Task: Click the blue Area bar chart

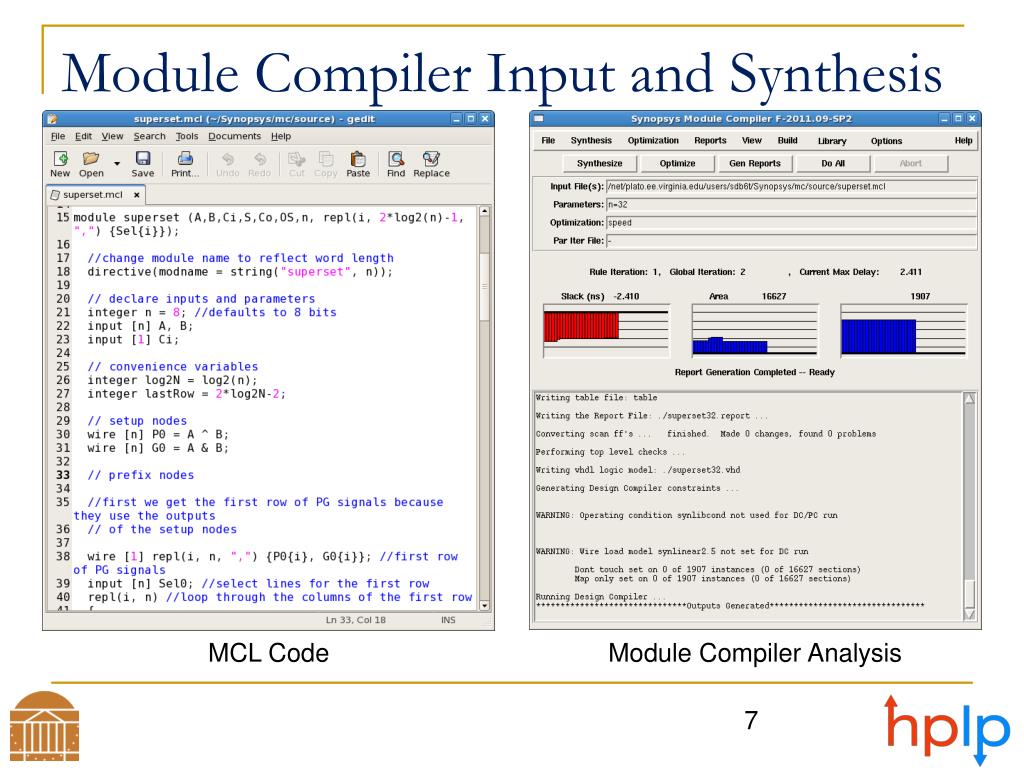Action: click(755, 330)
